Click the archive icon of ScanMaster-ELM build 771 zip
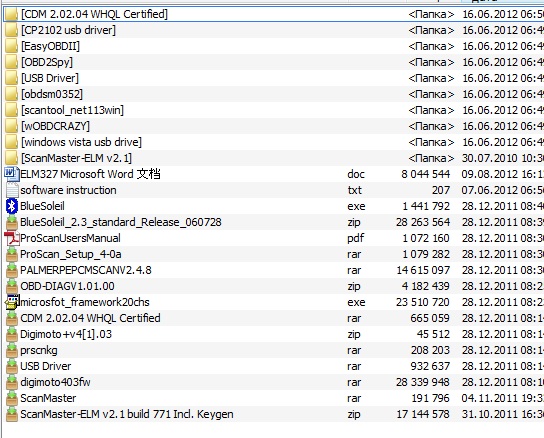This screenshot has width=544, height=438. [12, 414]
